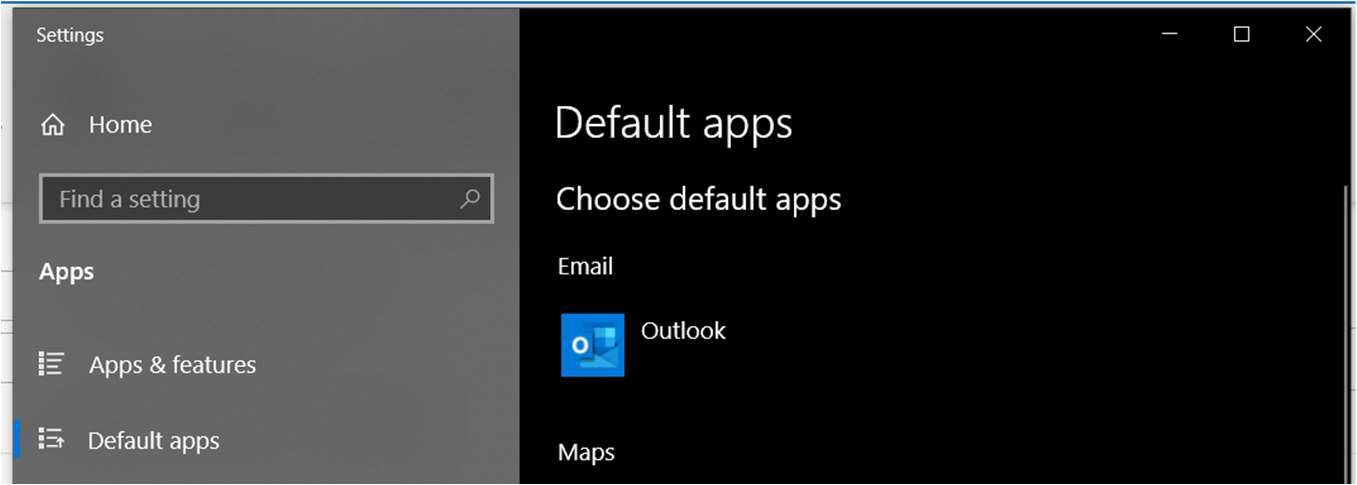Click the Home house icon
The height and width of the screenshot is (485, 1357).
(52, 125)
